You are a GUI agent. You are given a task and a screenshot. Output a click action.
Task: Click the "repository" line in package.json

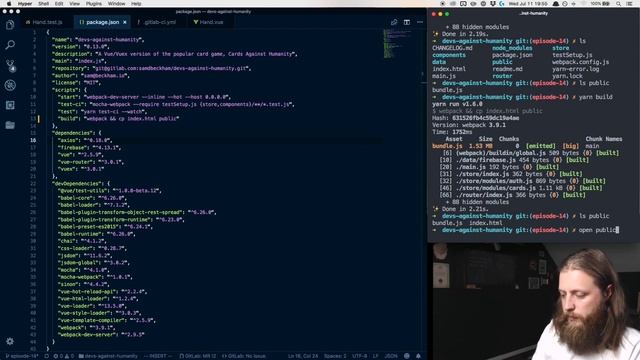coord(151,68)
